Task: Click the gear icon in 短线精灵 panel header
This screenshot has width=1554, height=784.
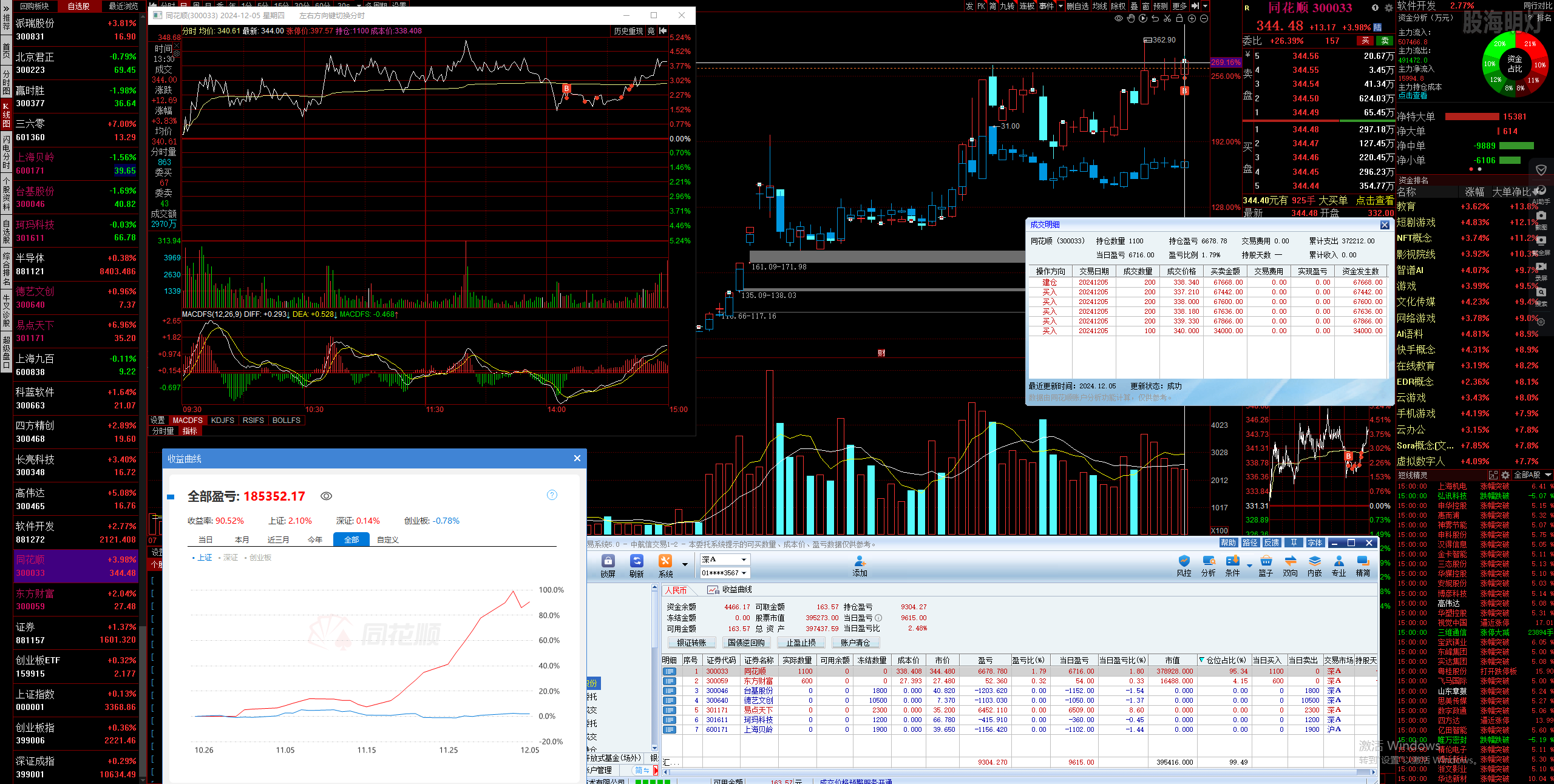Action: [1505, 475]
